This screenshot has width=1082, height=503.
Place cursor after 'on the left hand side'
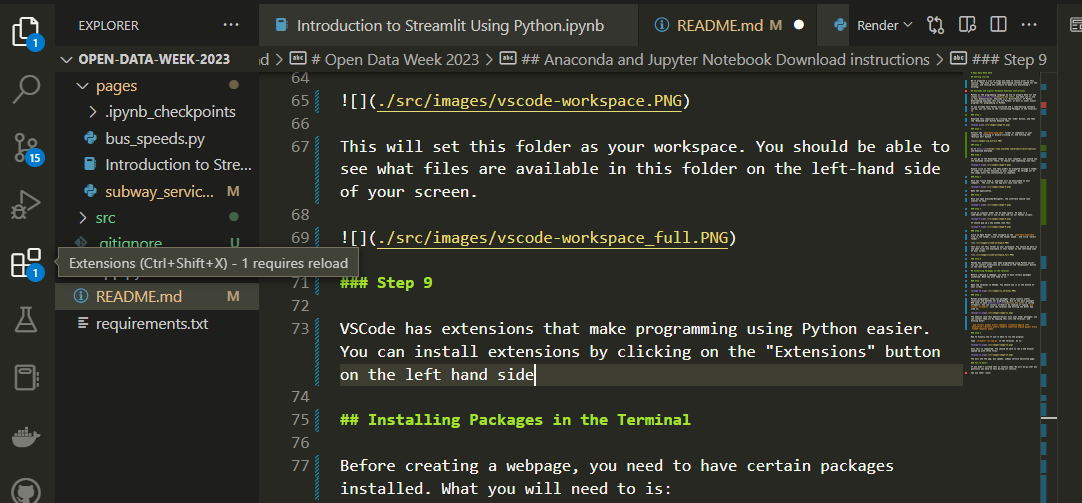(535, 375)
